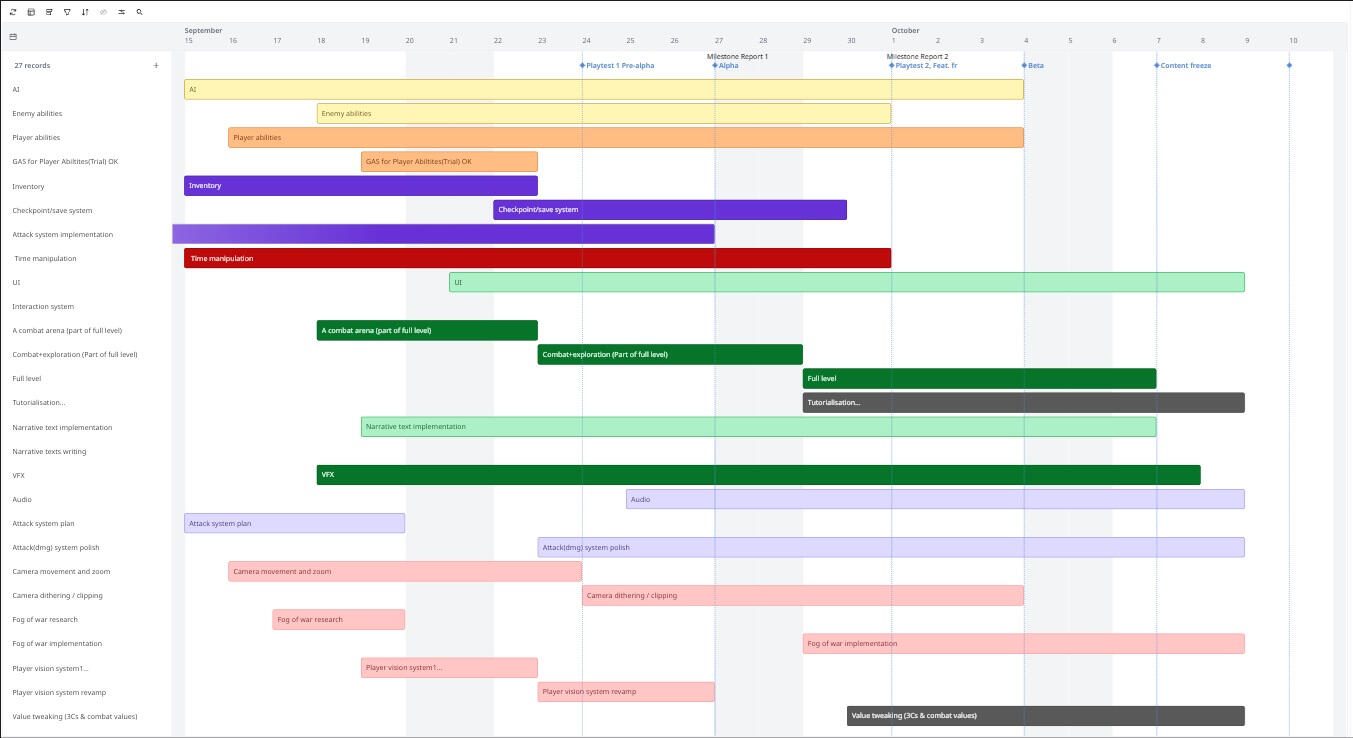Add a new record with the plus button

(156, 65)
